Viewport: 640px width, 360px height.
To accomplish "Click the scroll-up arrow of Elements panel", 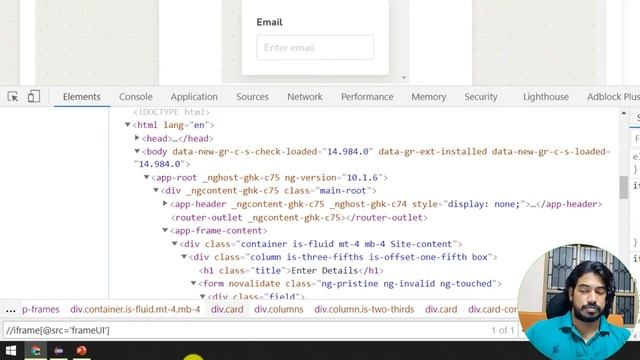I will point(624,113).
